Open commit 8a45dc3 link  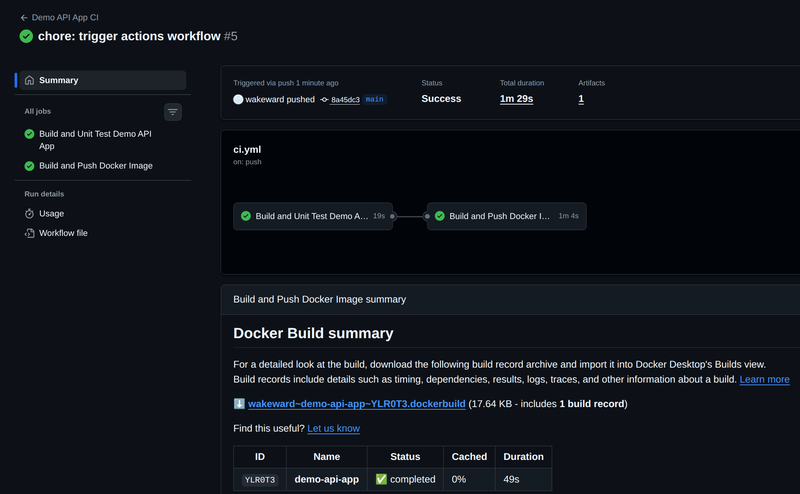coord(345,100)
